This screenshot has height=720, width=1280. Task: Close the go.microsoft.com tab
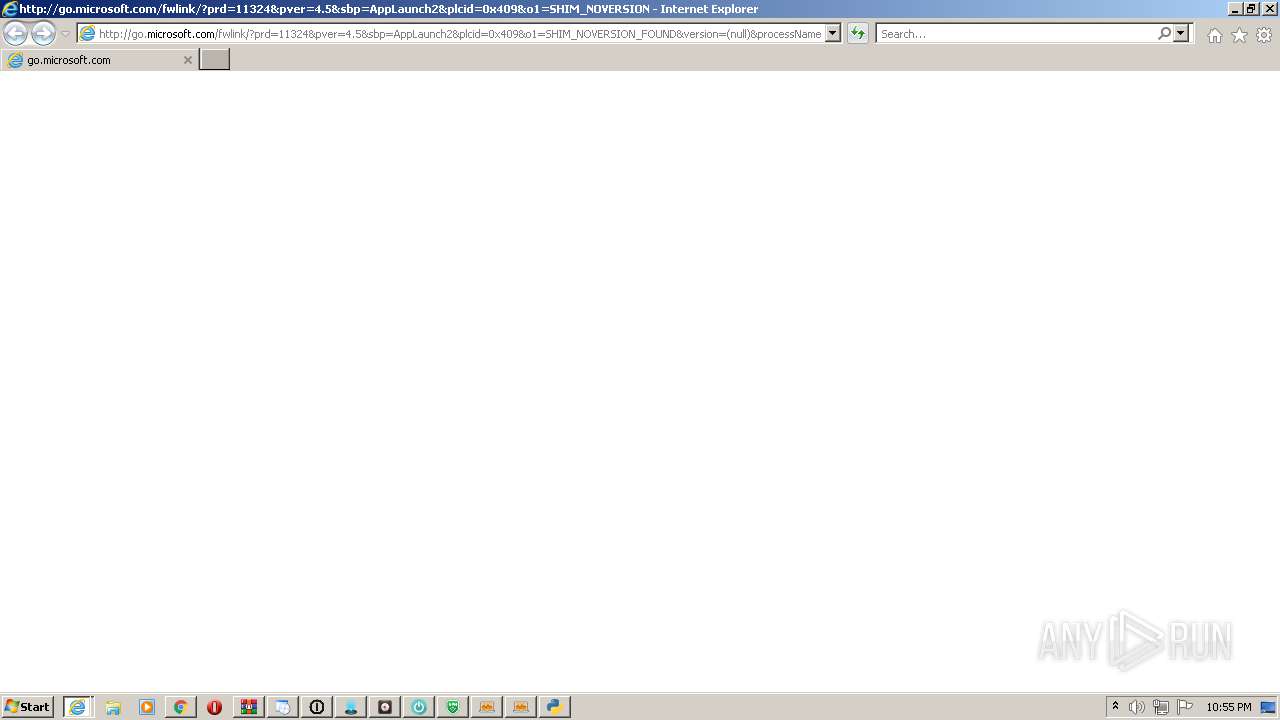187,60
